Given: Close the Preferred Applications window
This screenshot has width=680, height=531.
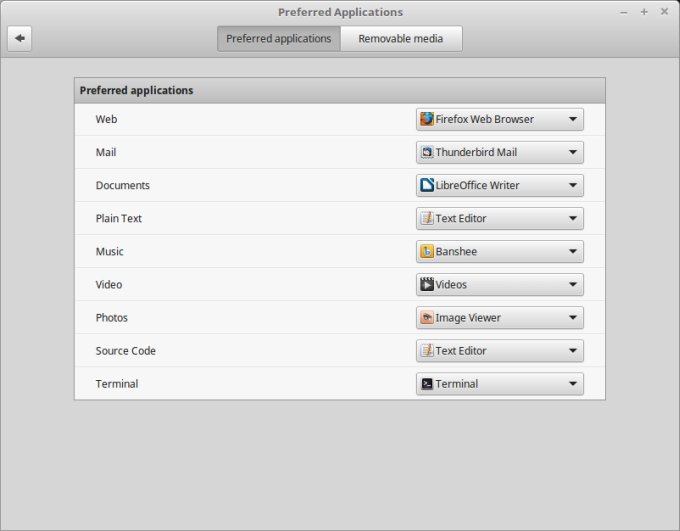Looking at the screenshot, I should point(664,12).
